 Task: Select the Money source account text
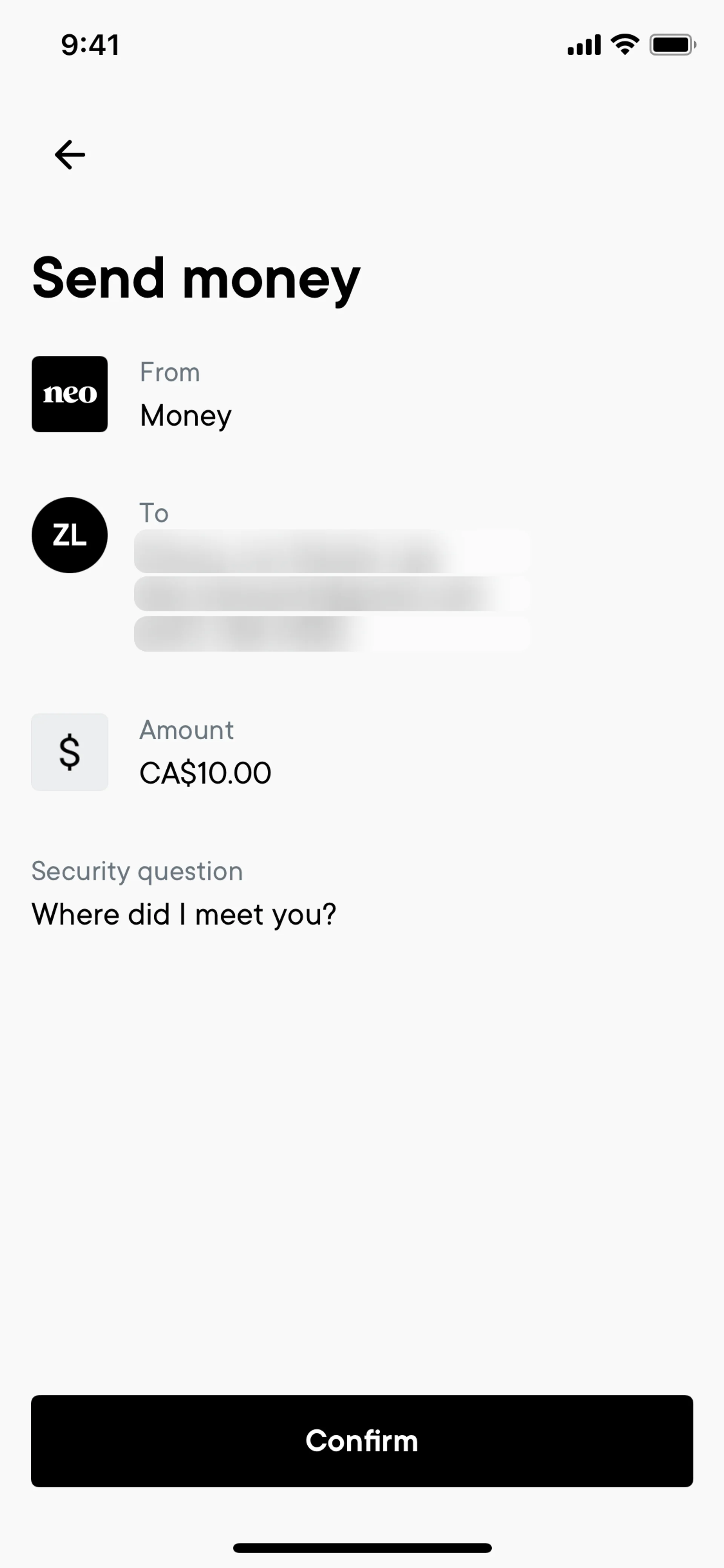186,416
